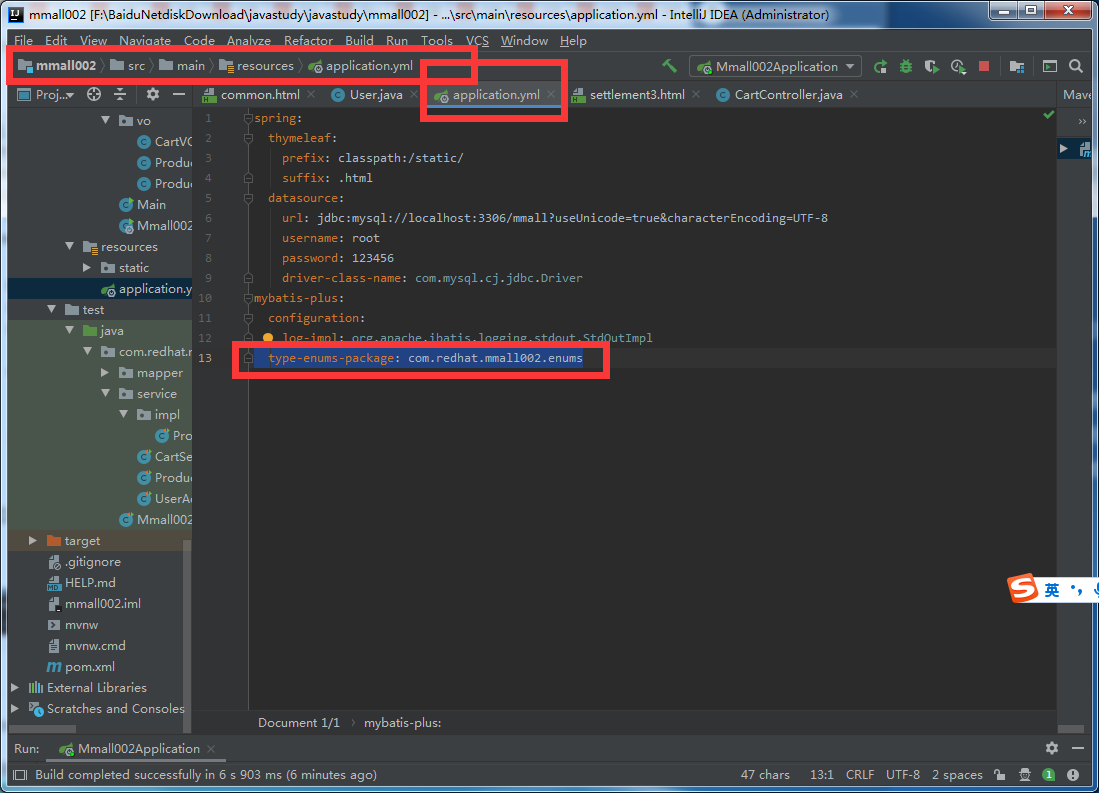
Task: Click the Build project hammer icon
Action: coord(670,66)
